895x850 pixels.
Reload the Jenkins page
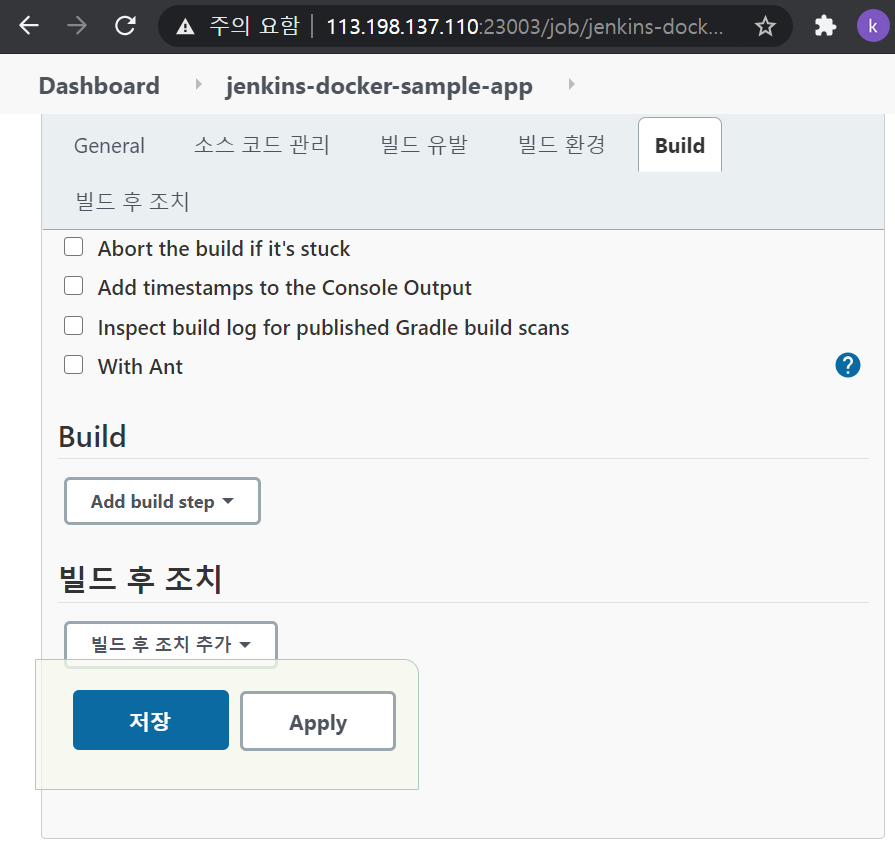pyautogui.click(x=125, y=26)
